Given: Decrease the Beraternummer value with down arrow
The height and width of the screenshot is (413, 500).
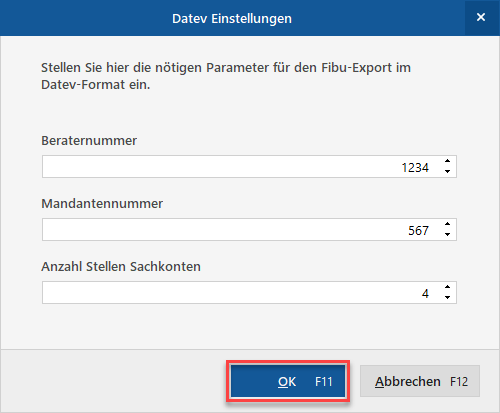Looking at the screenshot, I should point(447,171).
